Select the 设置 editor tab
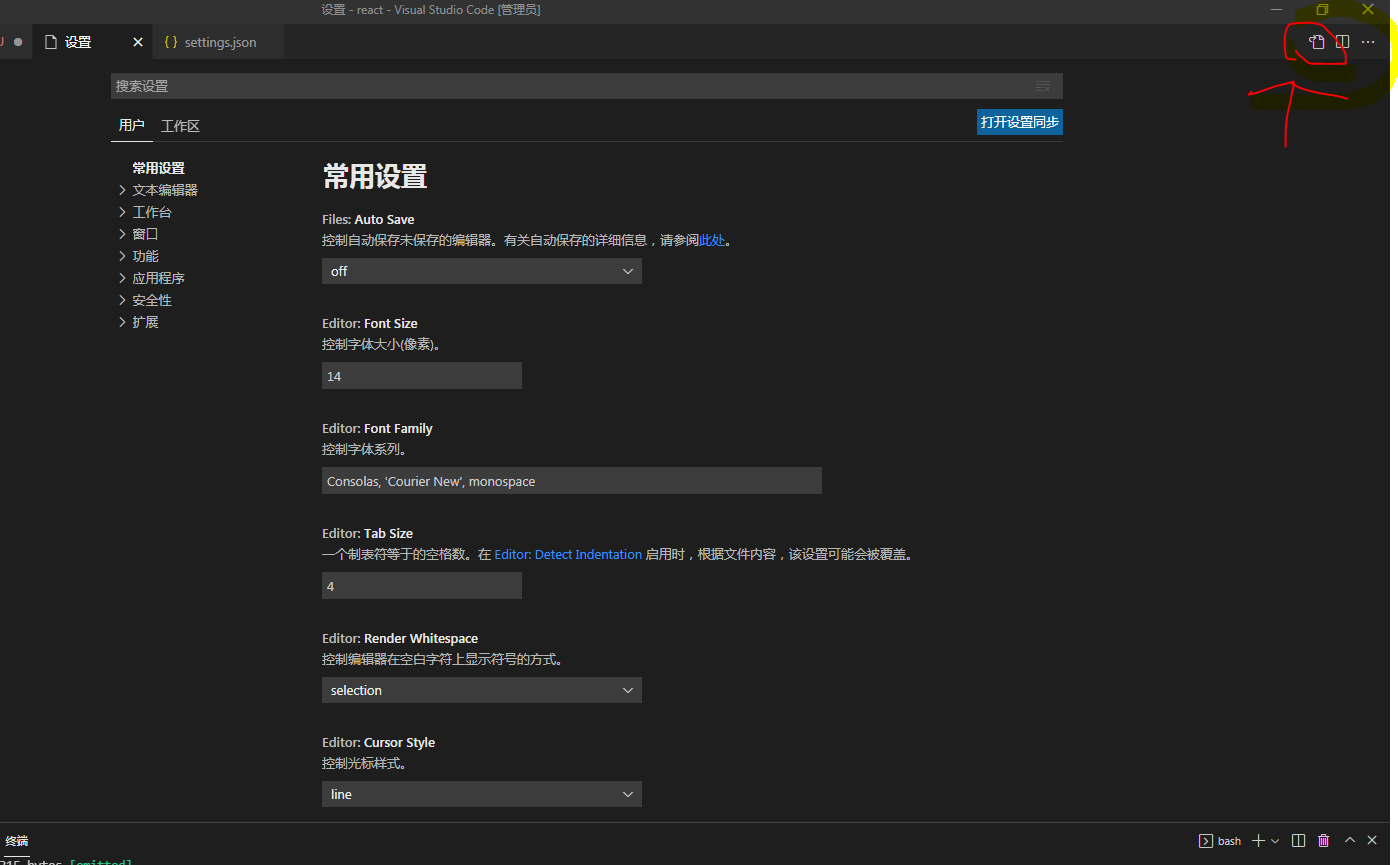 click(78, 42)
